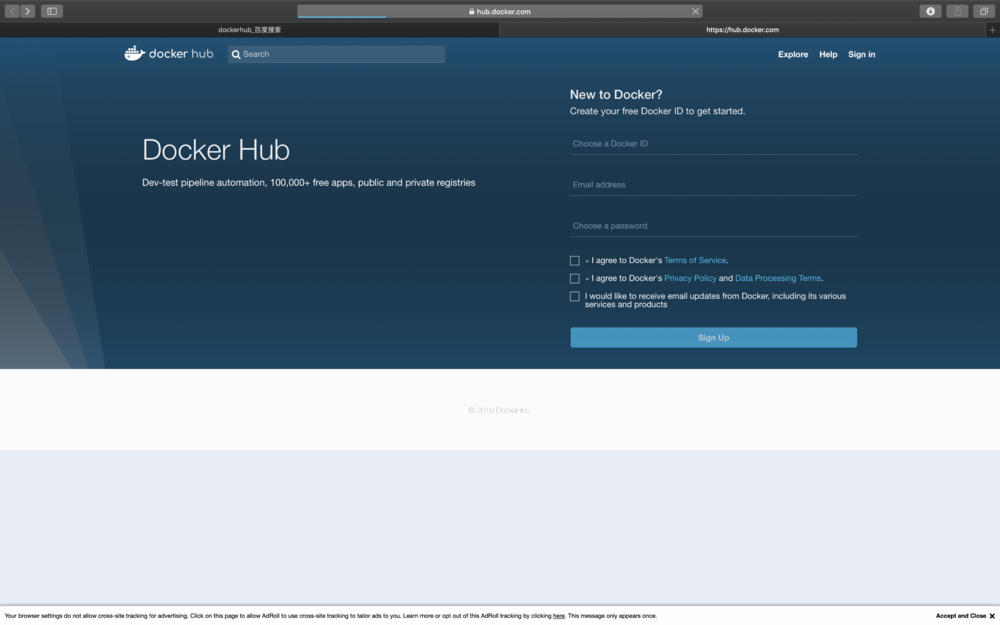The image size is (1000, 625).
Task: Click the 'New to Docker?' heading
Action: click(x=616, y=94)
